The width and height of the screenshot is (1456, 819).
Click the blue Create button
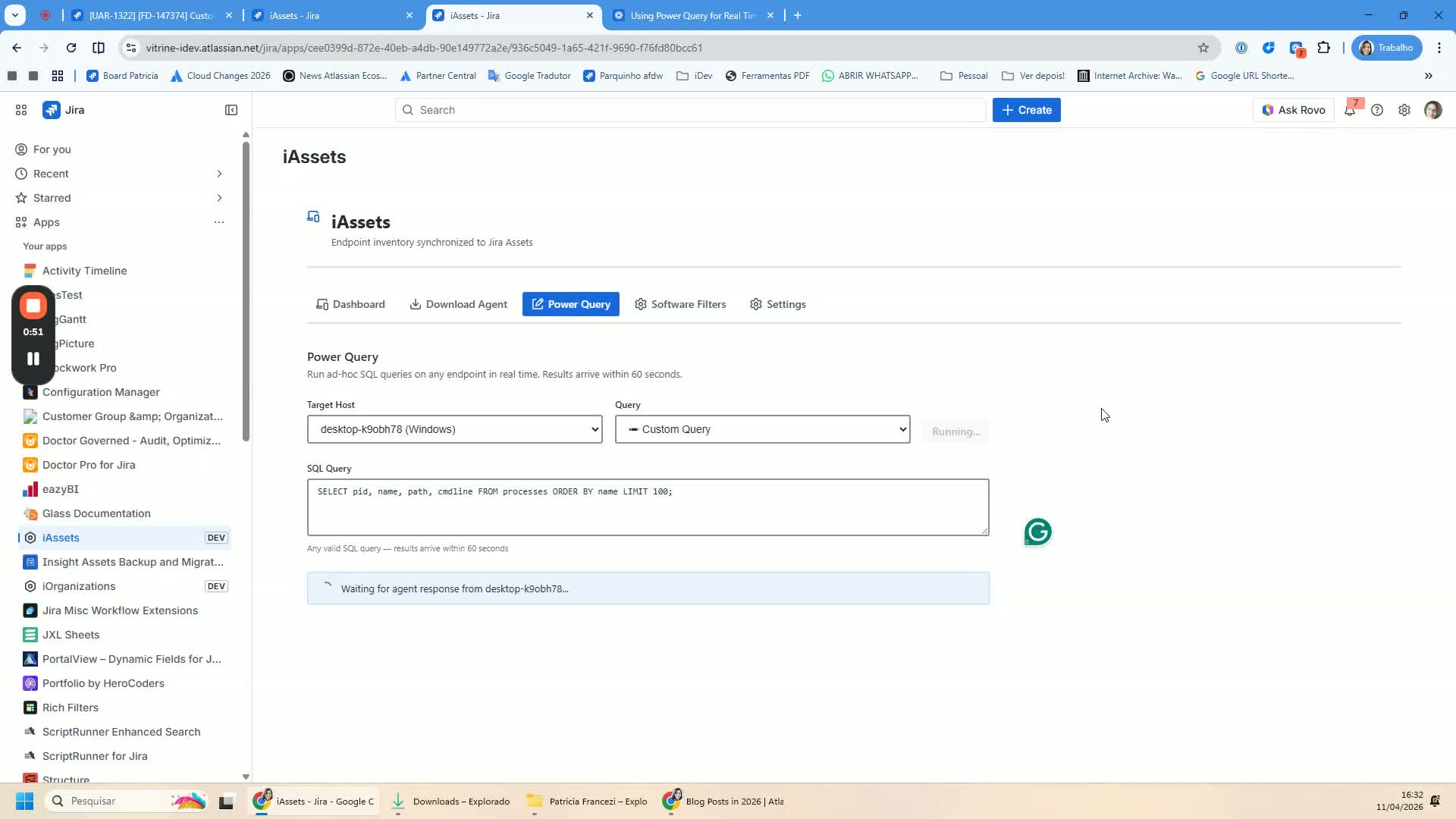point(1027,110)
